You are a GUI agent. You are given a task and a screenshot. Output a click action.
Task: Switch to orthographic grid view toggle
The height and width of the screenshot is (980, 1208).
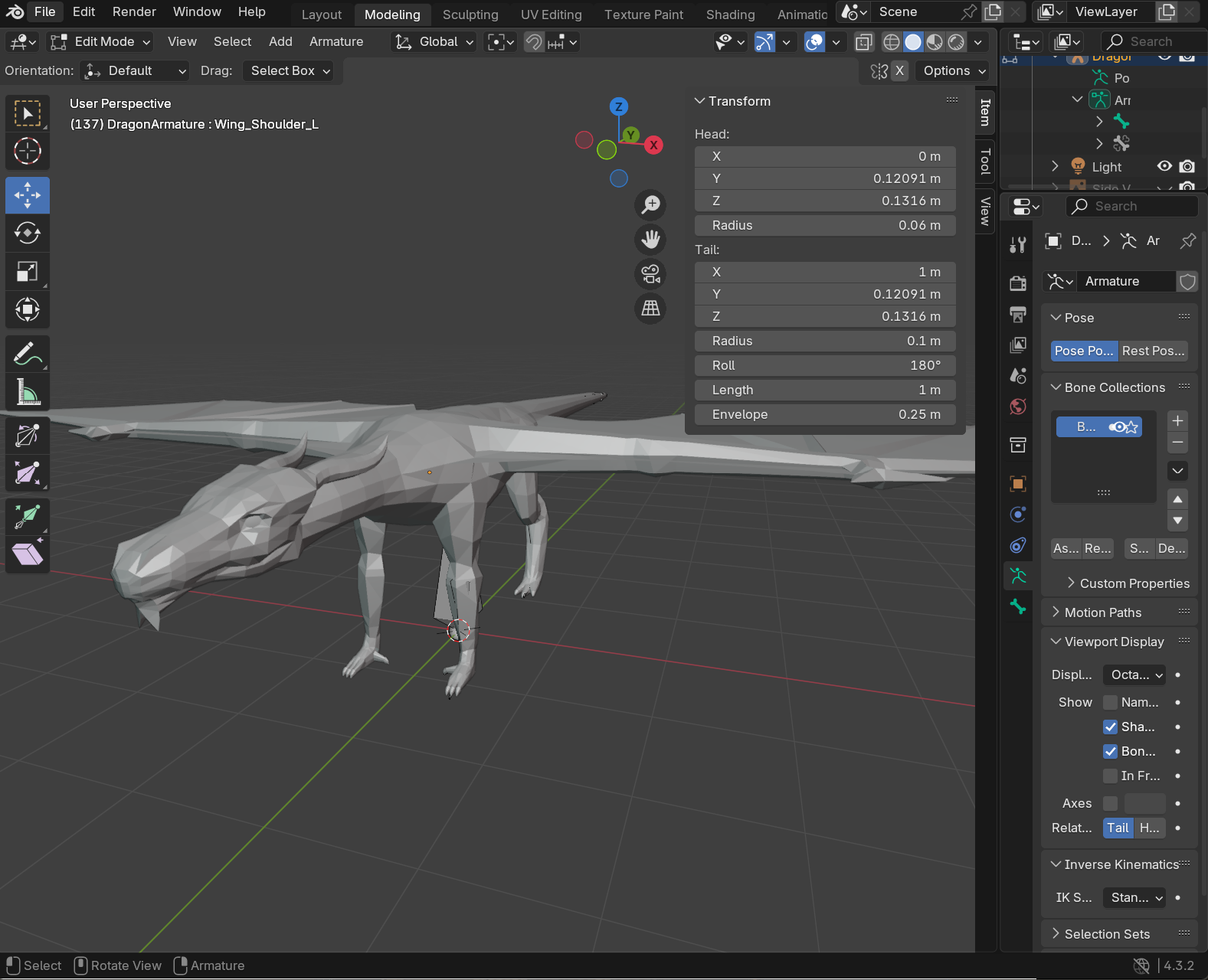650,309
